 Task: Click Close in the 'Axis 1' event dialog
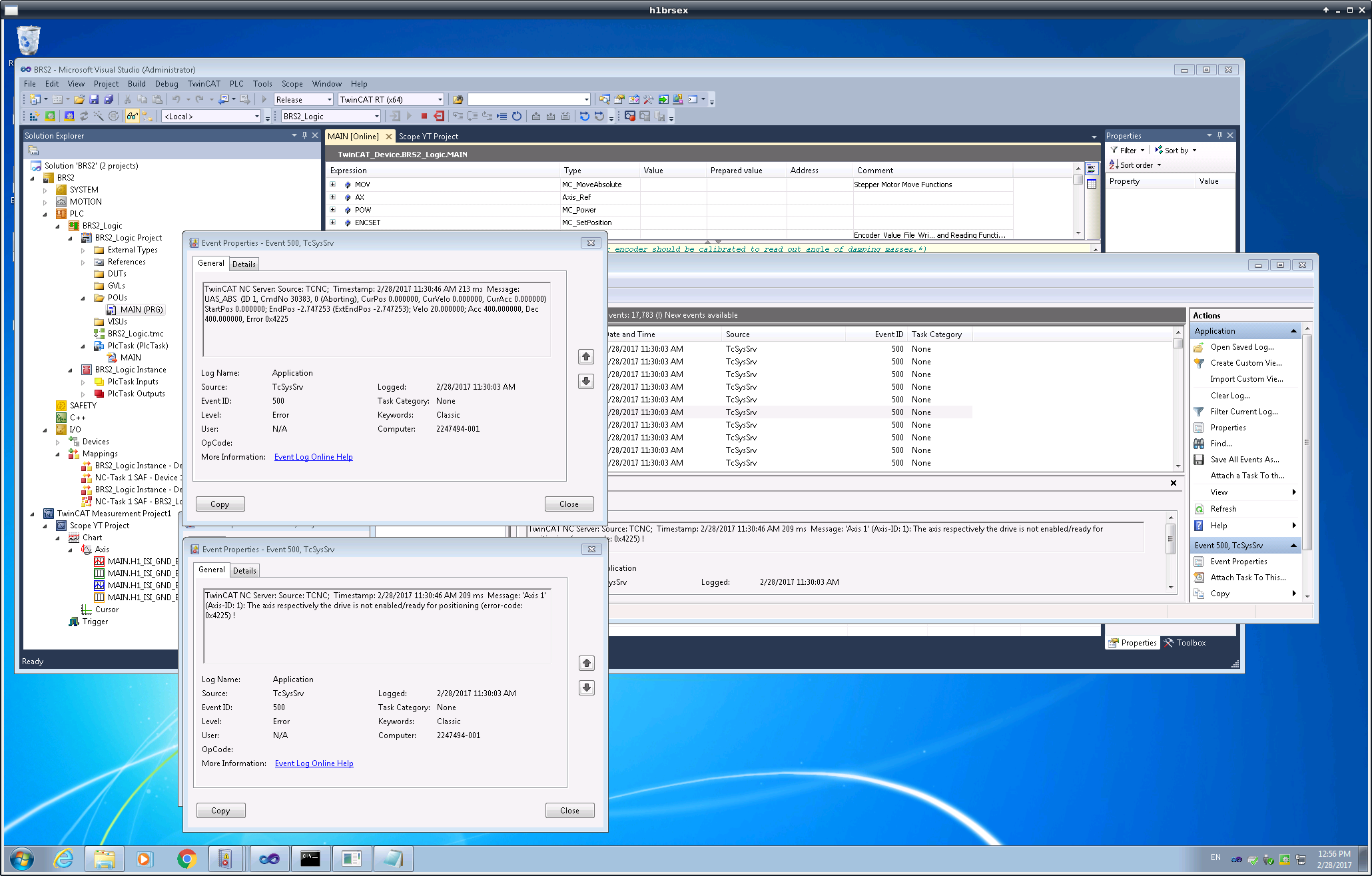(x=569, y=811)
